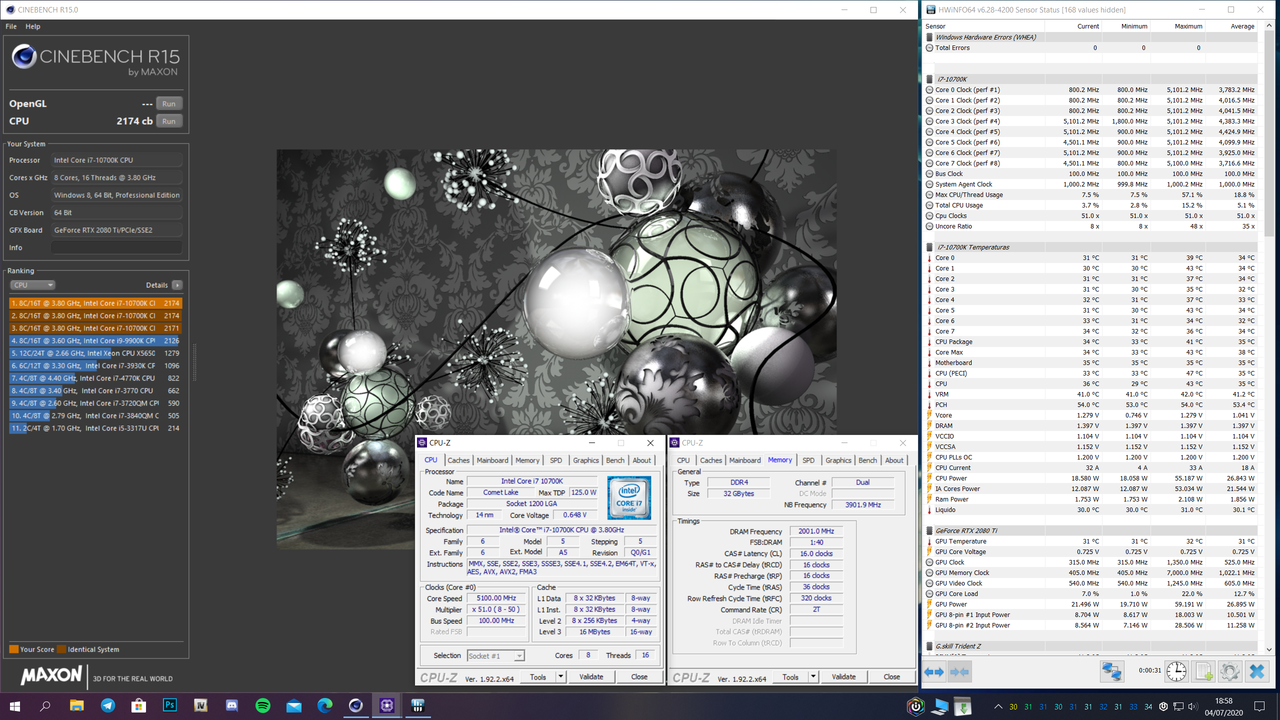This screenshot has width=1280, height=720.
Task: Open the File menu in Cinebench
Action: [10, 25]
